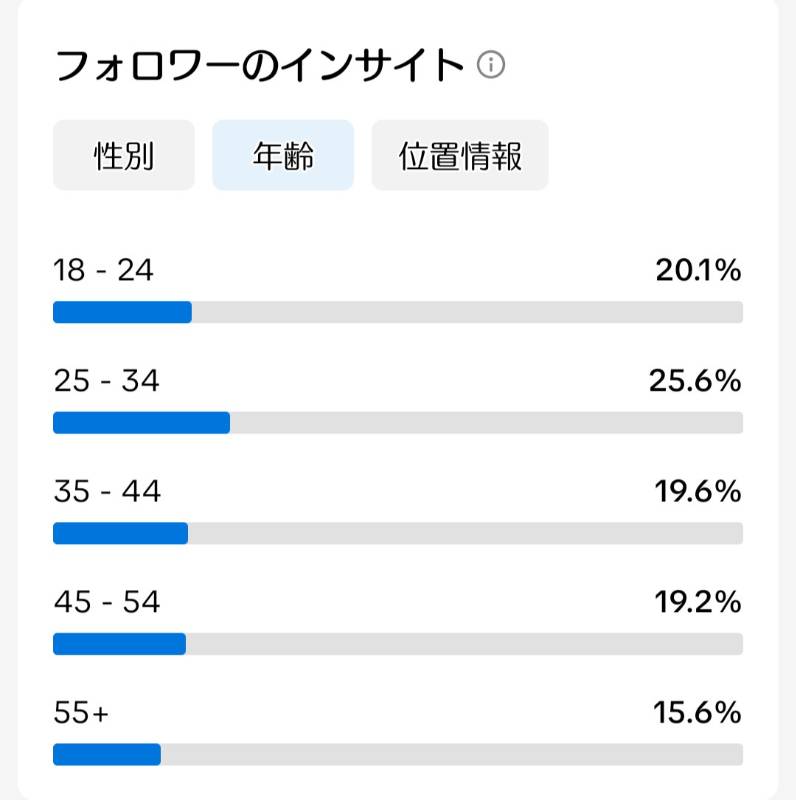The height and width of the screenshot is (800, 796).
Task: Click the 25.6% percentage value
Action: tap(695, 381)
